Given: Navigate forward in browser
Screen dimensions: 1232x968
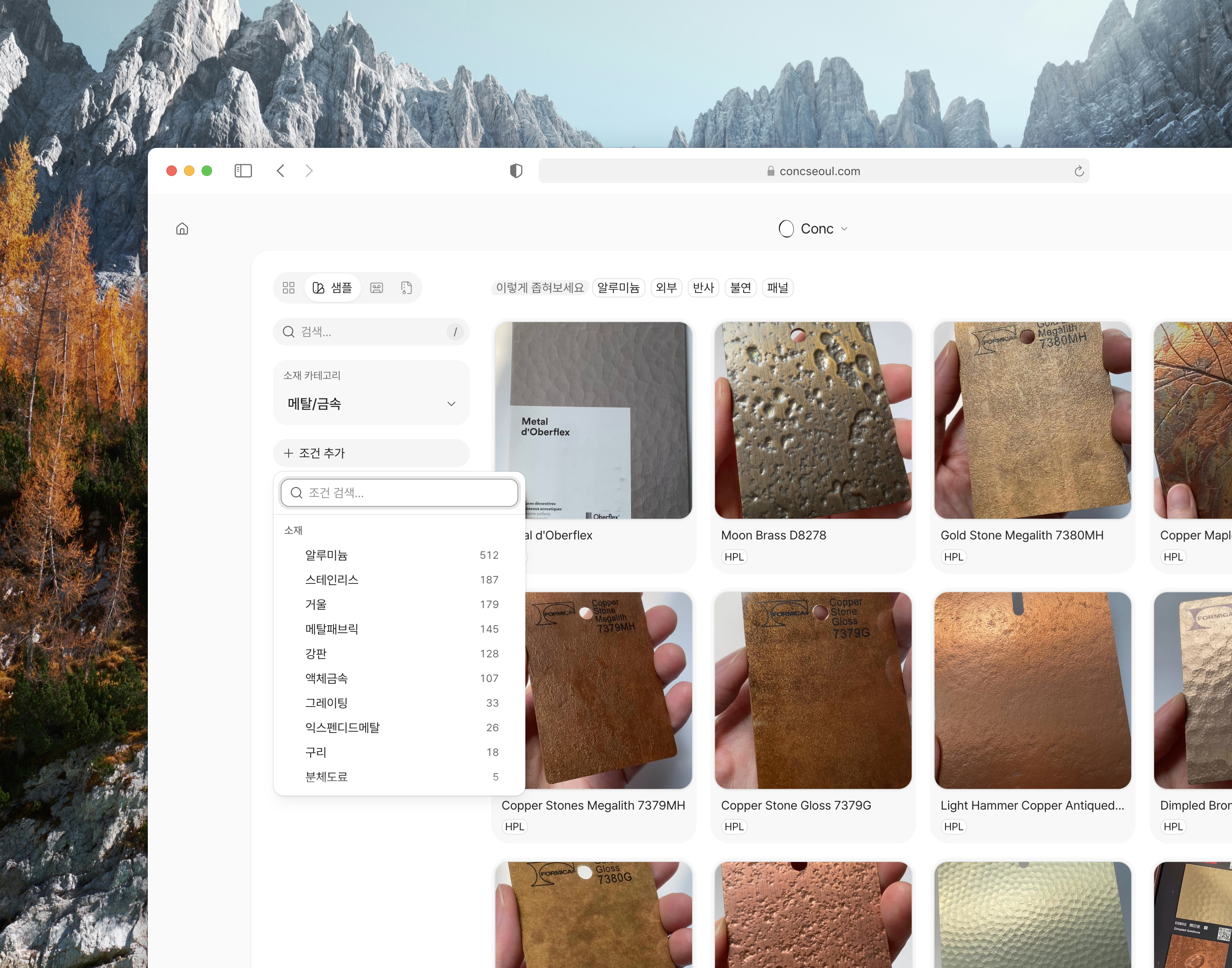Looking at the screenshot, I should coord(309,171).
